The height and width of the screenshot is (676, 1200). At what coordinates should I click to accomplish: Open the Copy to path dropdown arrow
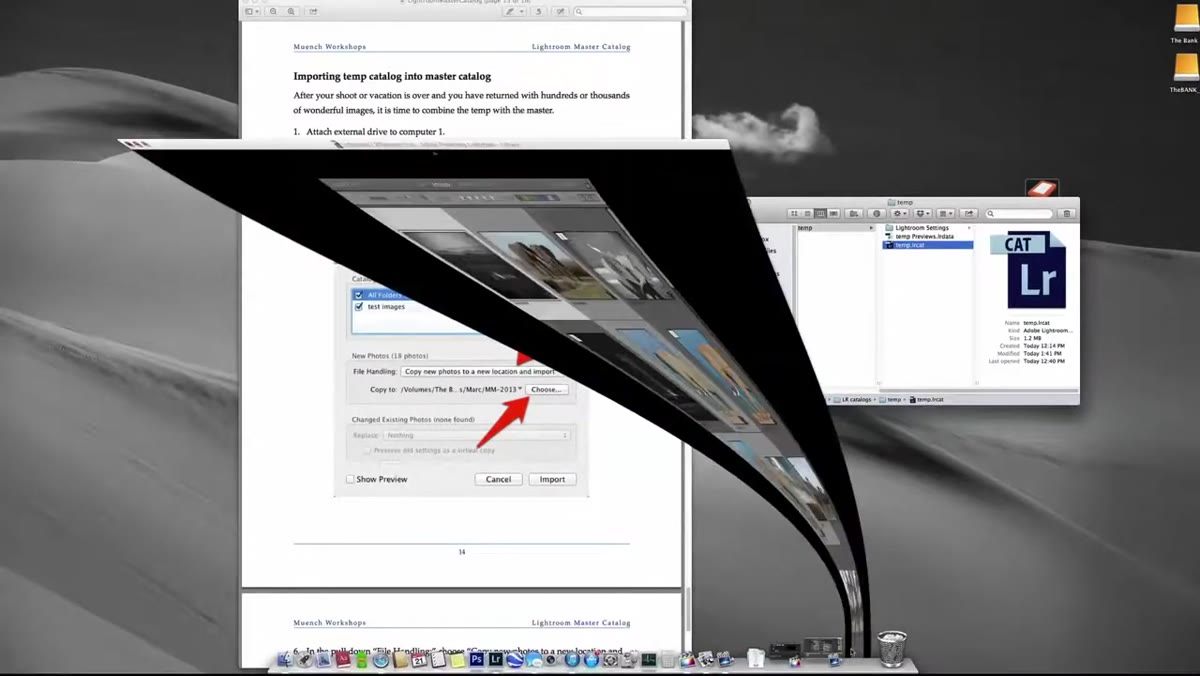click(521, 389)
